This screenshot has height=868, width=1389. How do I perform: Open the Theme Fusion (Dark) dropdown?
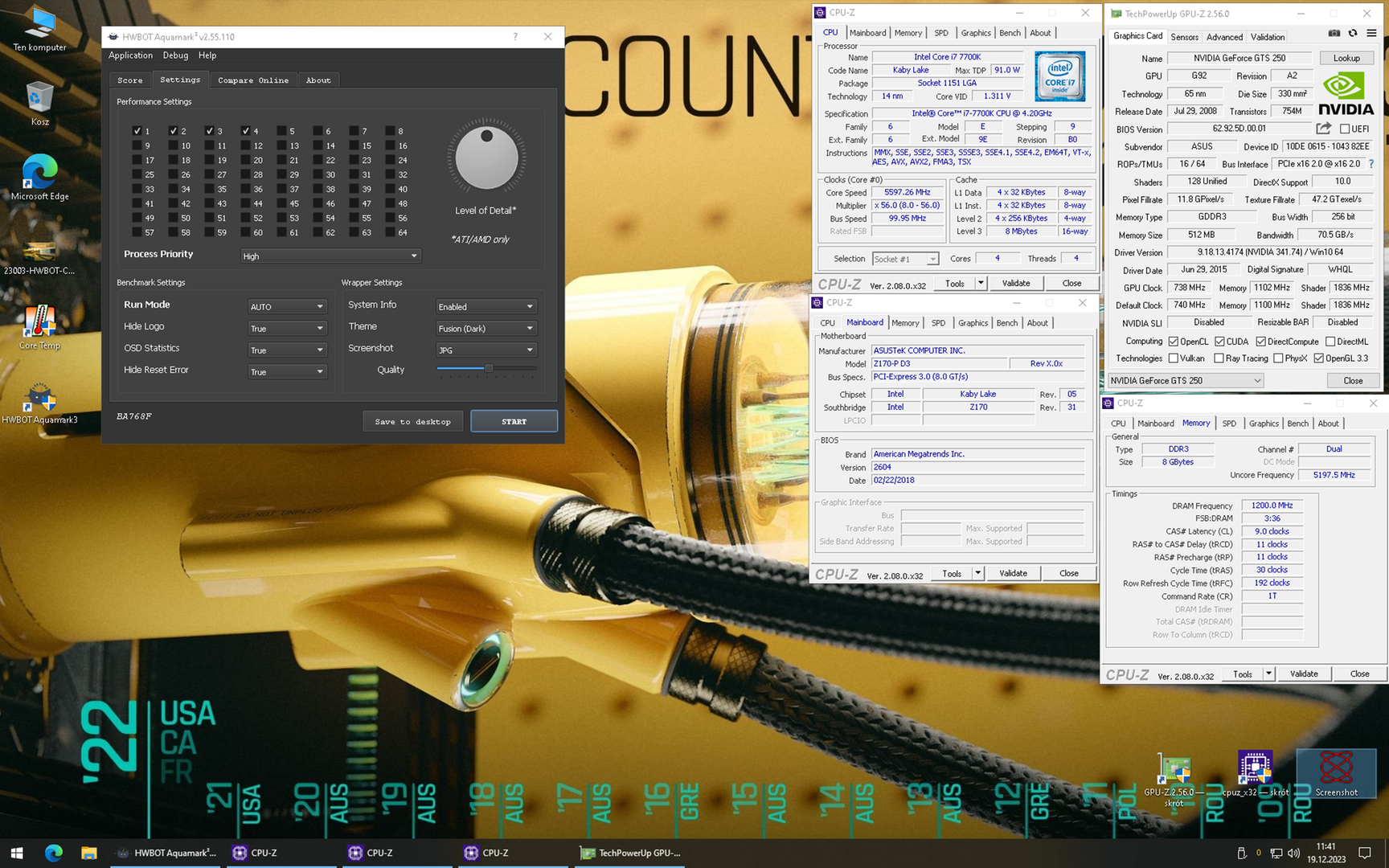coord(486,328)
